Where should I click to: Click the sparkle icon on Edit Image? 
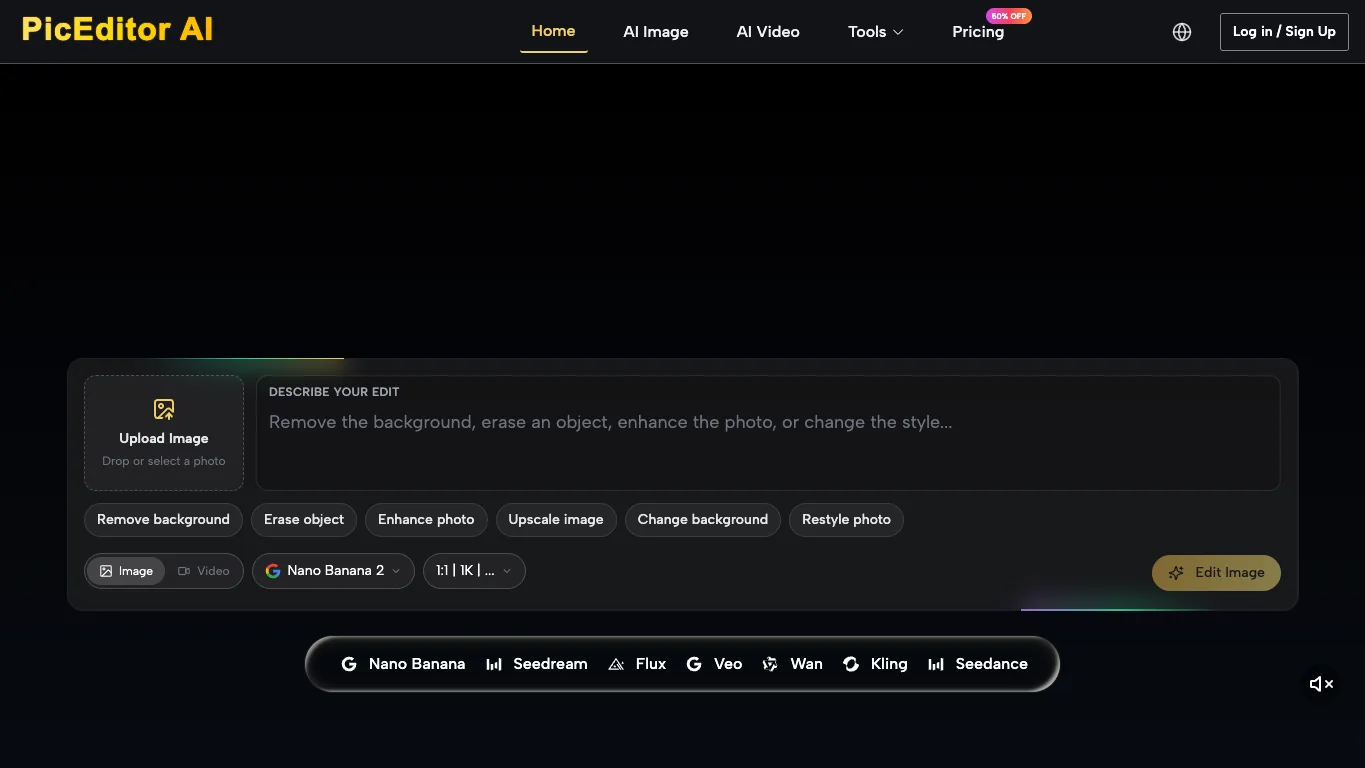pyautogui.click(x=1176, y=573)
